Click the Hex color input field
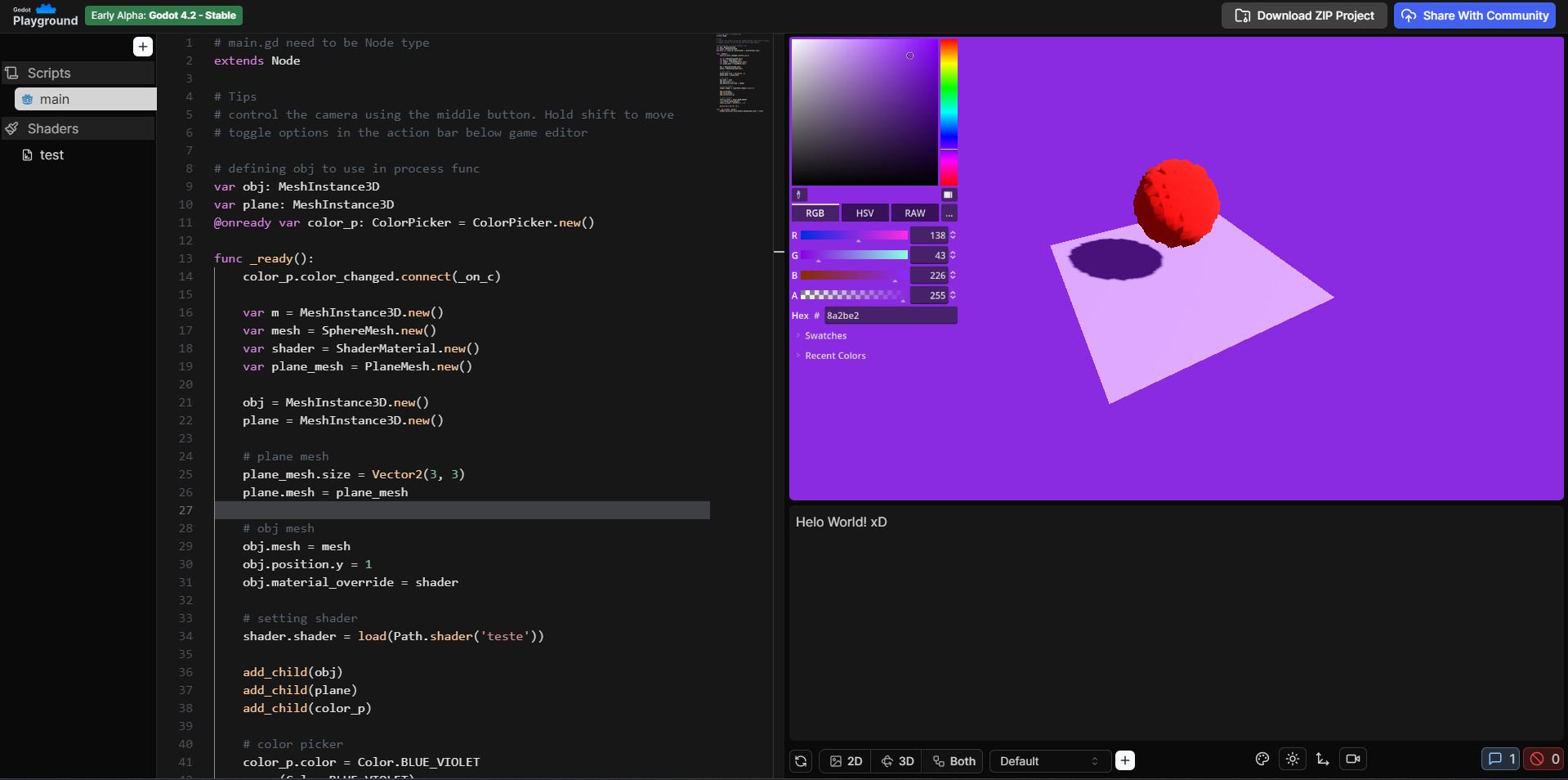This screenshot has width=1568, height=780. tap(890, 316)
